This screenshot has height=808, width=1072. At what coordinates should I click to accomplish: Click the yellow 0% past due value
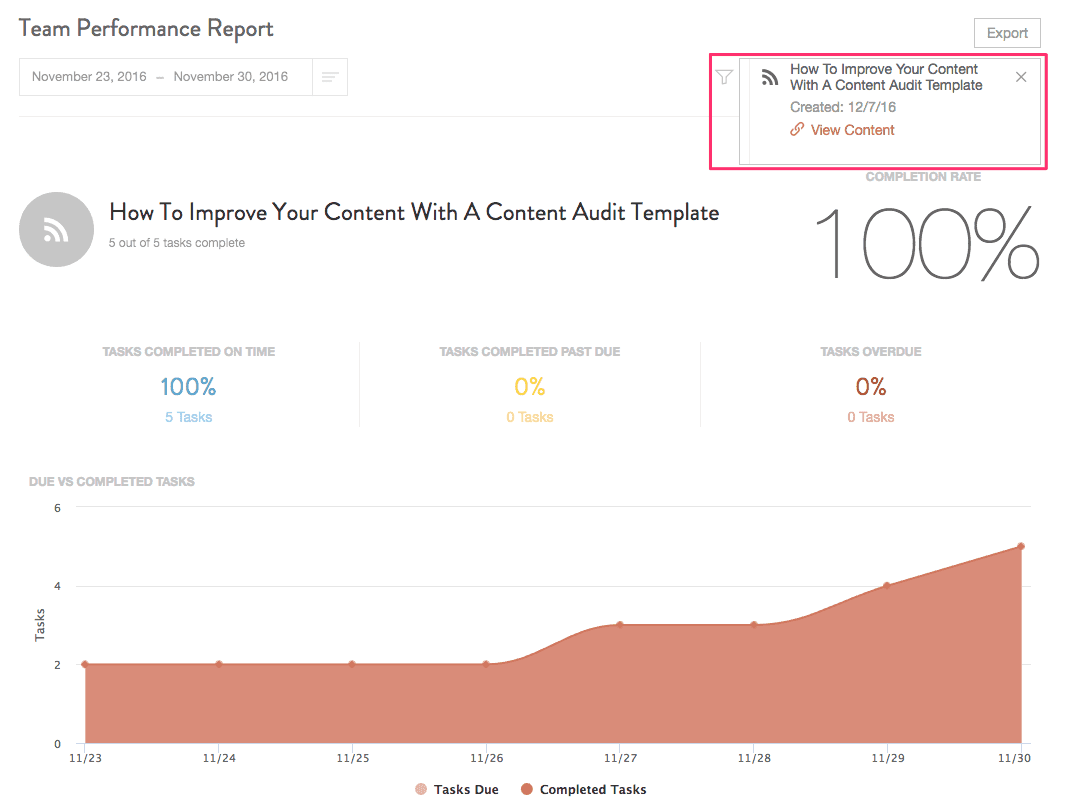tap(530, 386)
